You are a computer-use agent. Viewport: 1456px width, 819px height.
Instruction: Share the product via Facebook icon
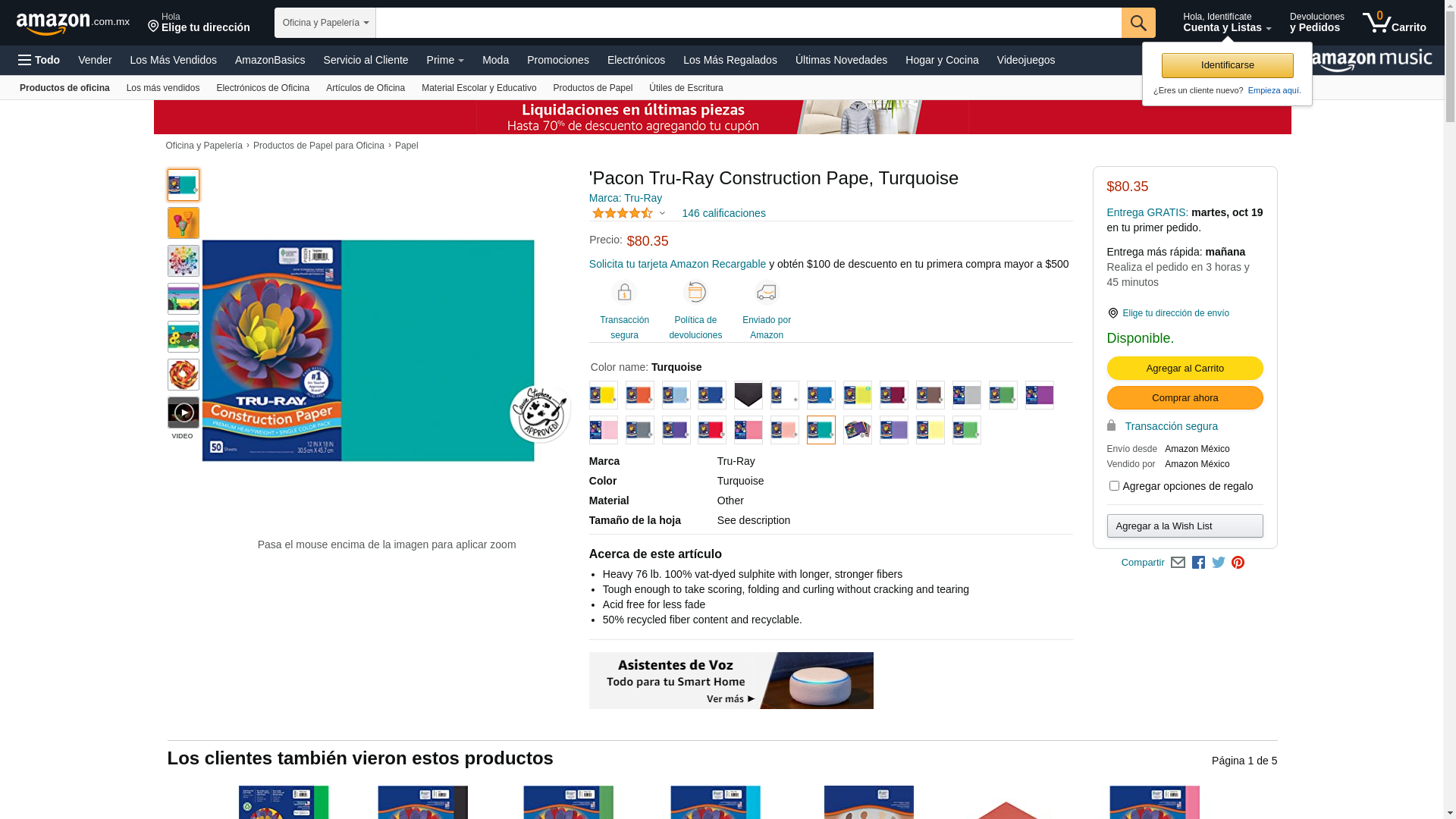point(1198,563)
